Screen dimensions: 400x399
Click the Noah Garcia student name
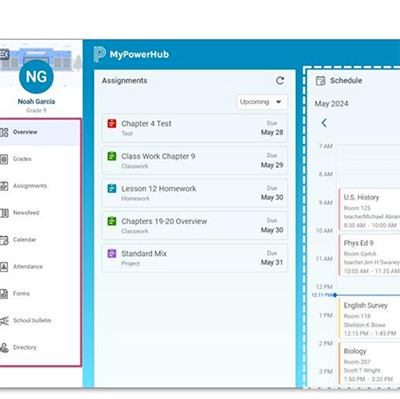(36, 102)
